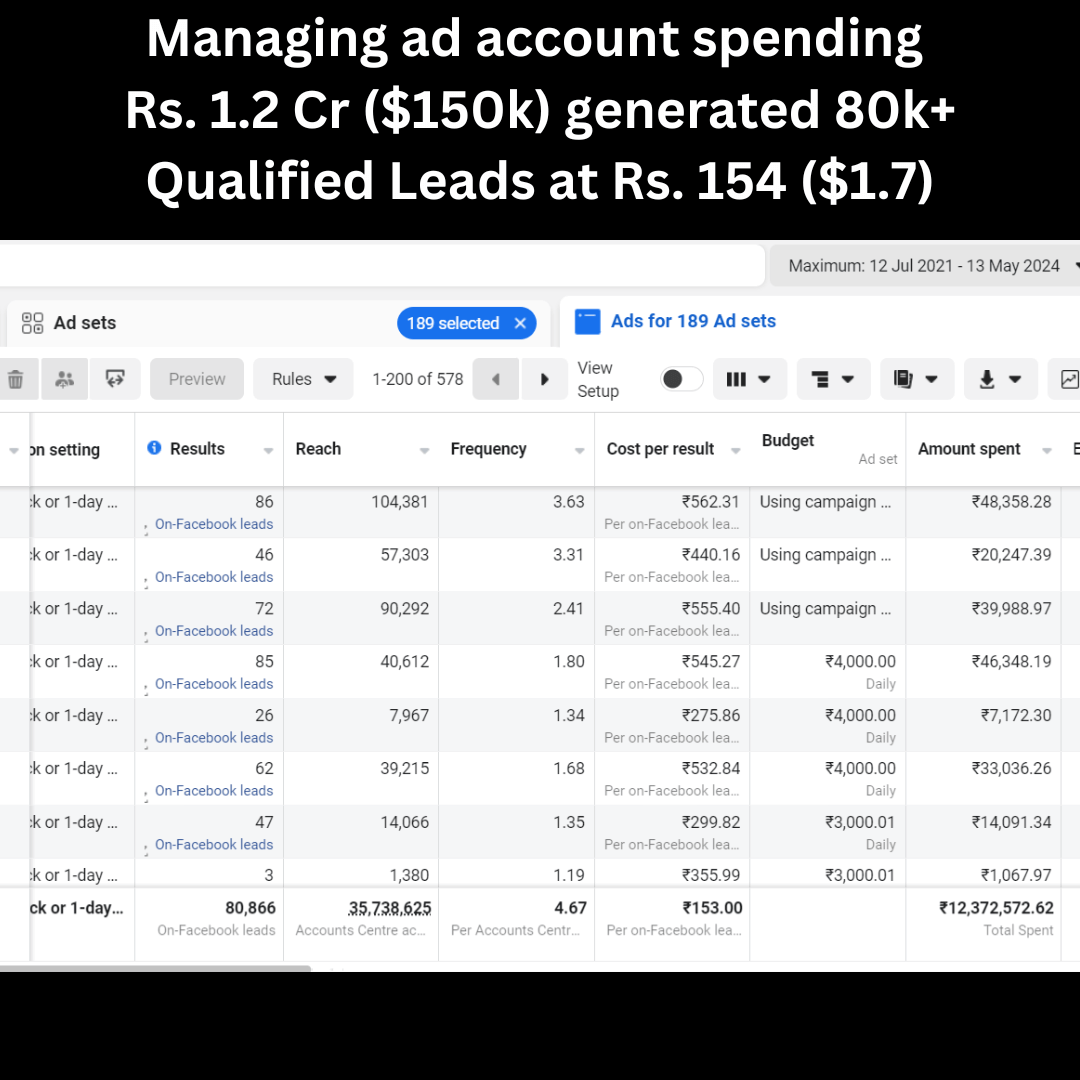The width and height of the screenshot is (1080, 1080).
Task: Click the export share icon next to Preview
Action: pos(115,379)
